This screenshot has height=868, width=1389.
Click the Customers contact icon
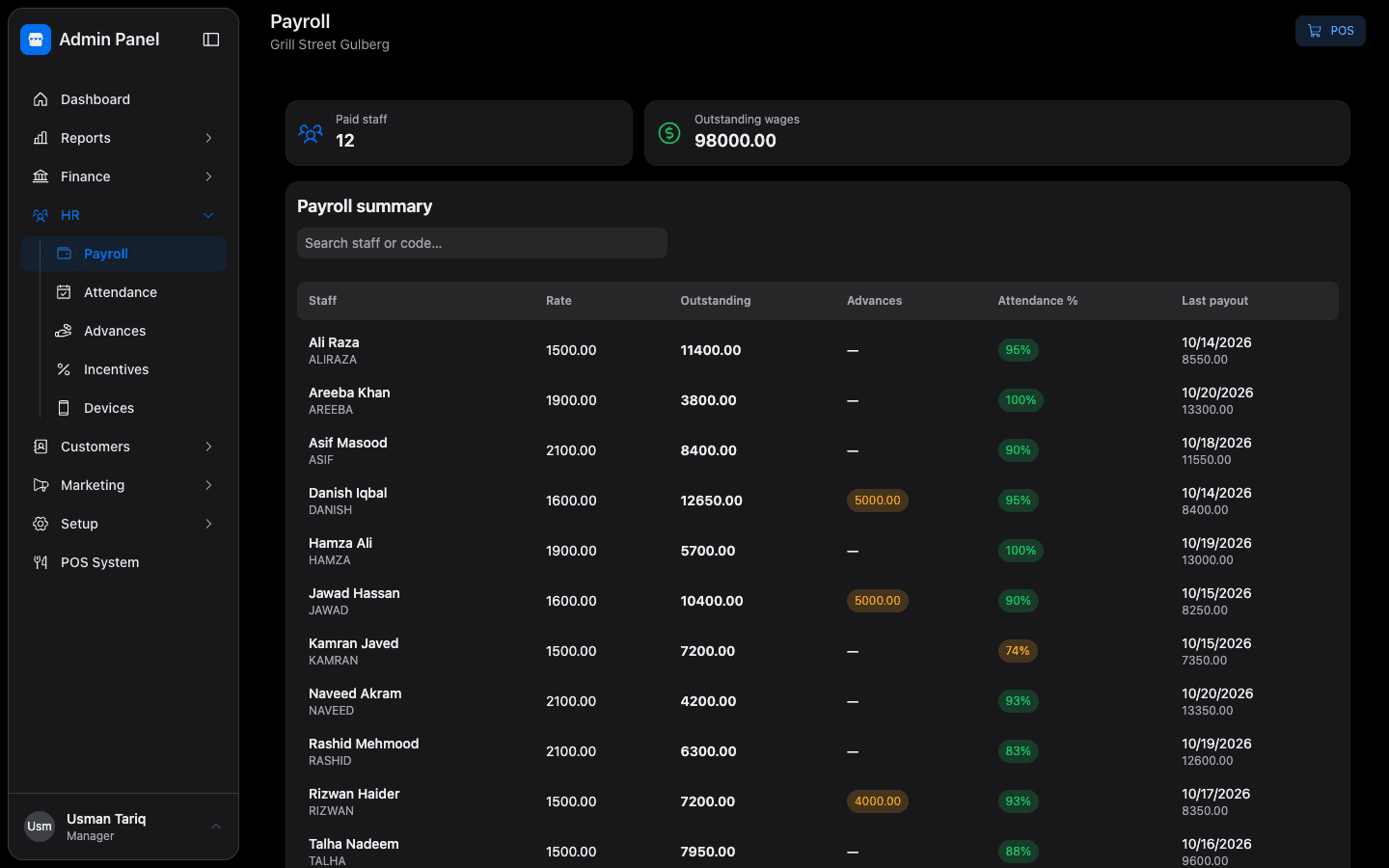point(41,447)
